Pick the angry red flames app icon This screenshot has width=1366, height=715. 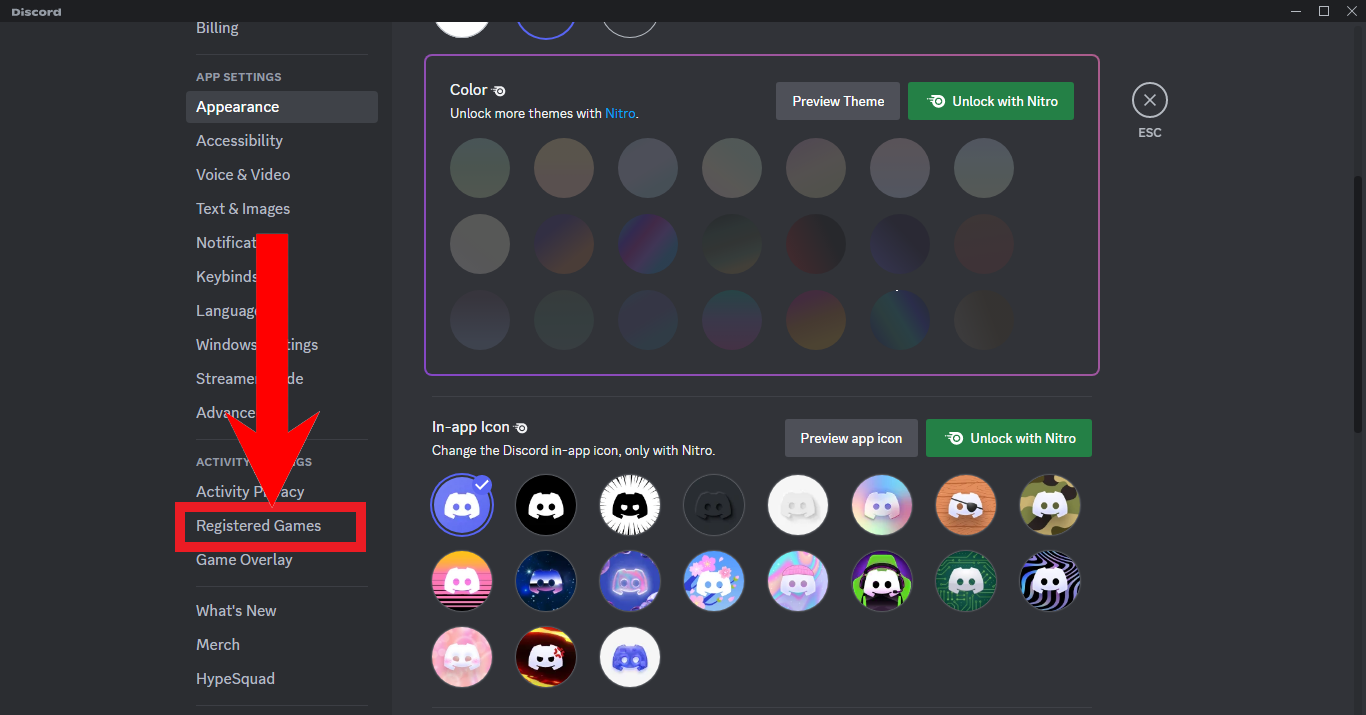(546, 657)
